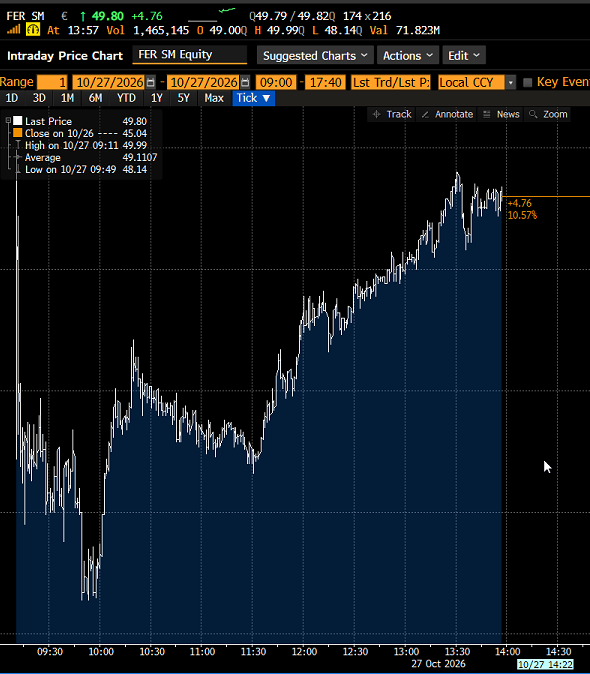This screenshot has width=590, height=674.
Task: Toggle the Key Events checkbox
Action: coord(528,82)
